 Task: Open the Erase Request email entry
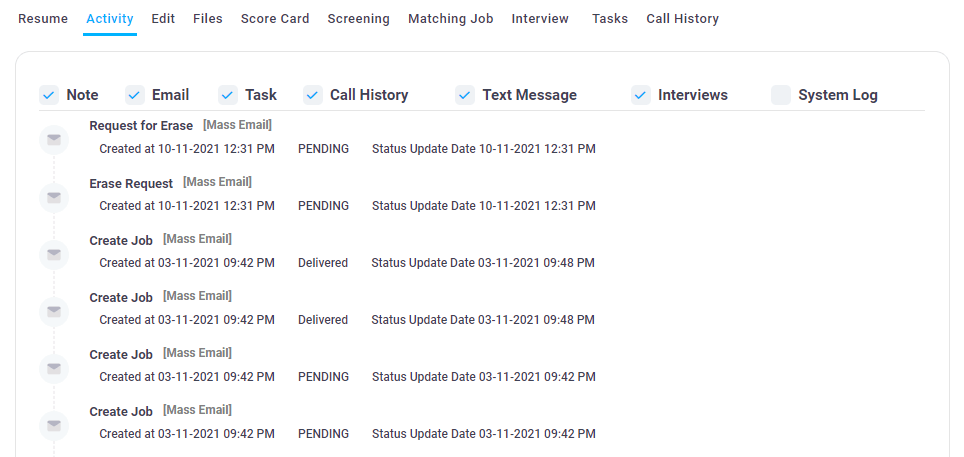click(131, 183)
